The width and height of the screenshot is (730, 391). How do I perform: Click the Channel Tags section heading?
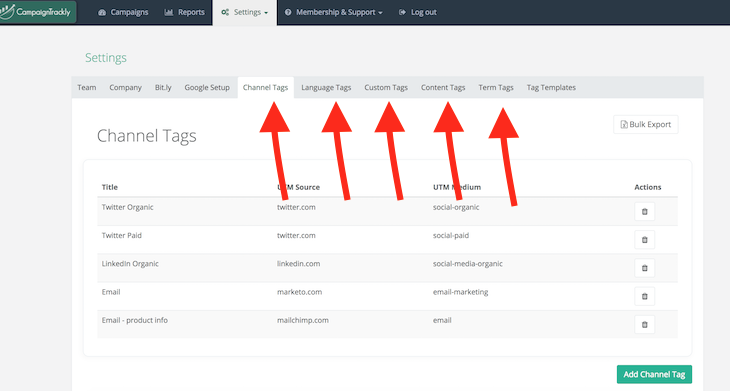point(147,135)
